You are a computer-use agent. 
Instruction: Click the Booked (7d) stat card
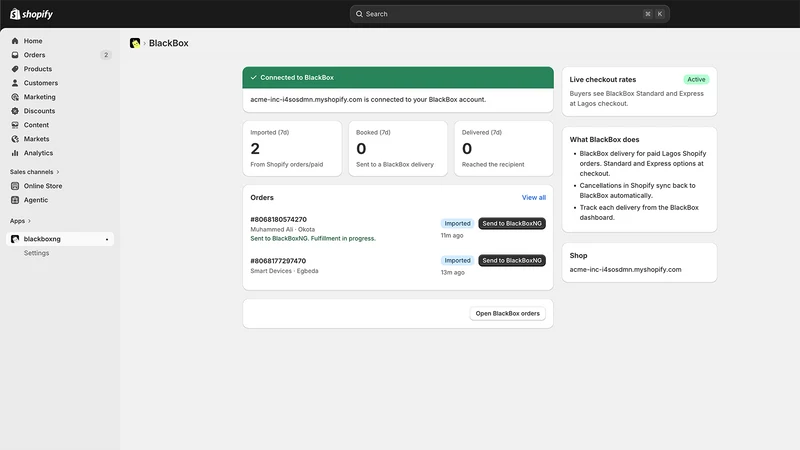(x=398, y=148)
